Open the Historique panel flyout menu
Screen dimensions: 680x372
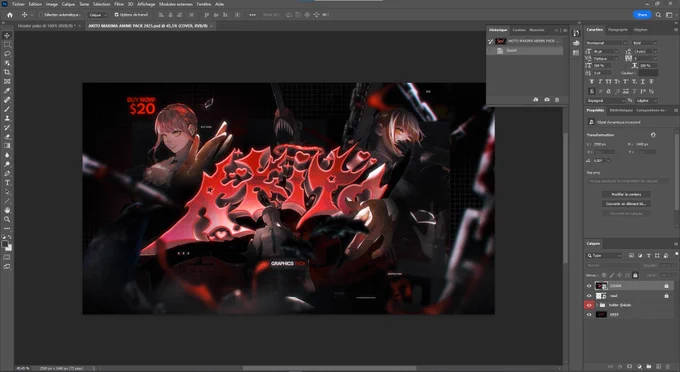(565, 30)
